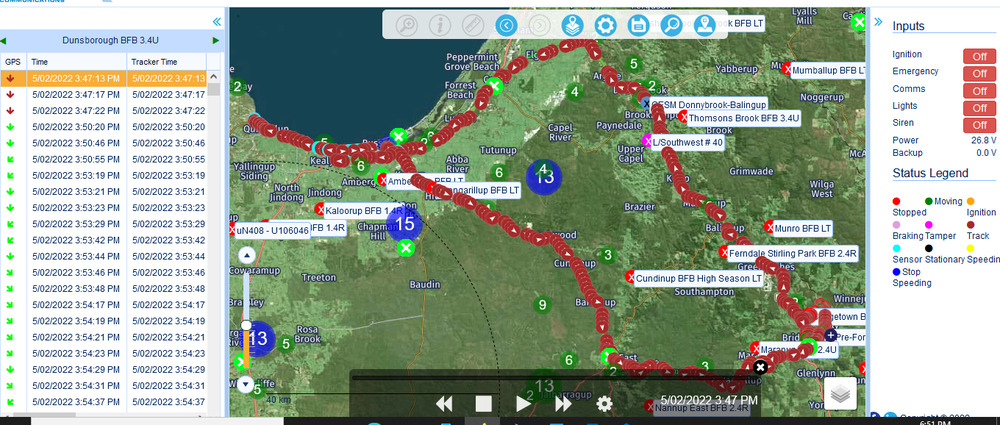Toggle the Siren input Off switch
The height and width of the screenshot is (425, 1000).
(980, 124)
